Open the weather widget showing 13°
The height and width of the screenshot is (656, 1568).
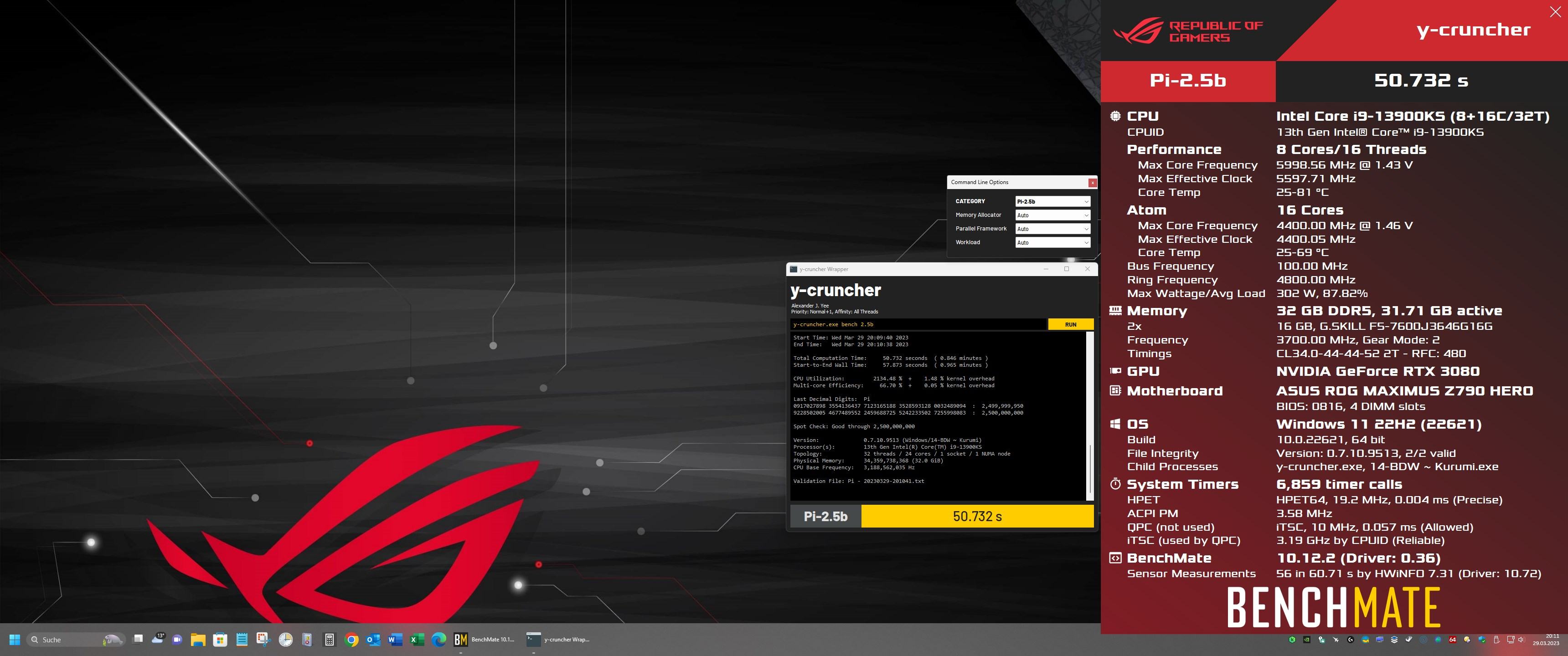[x=158, y=639]
